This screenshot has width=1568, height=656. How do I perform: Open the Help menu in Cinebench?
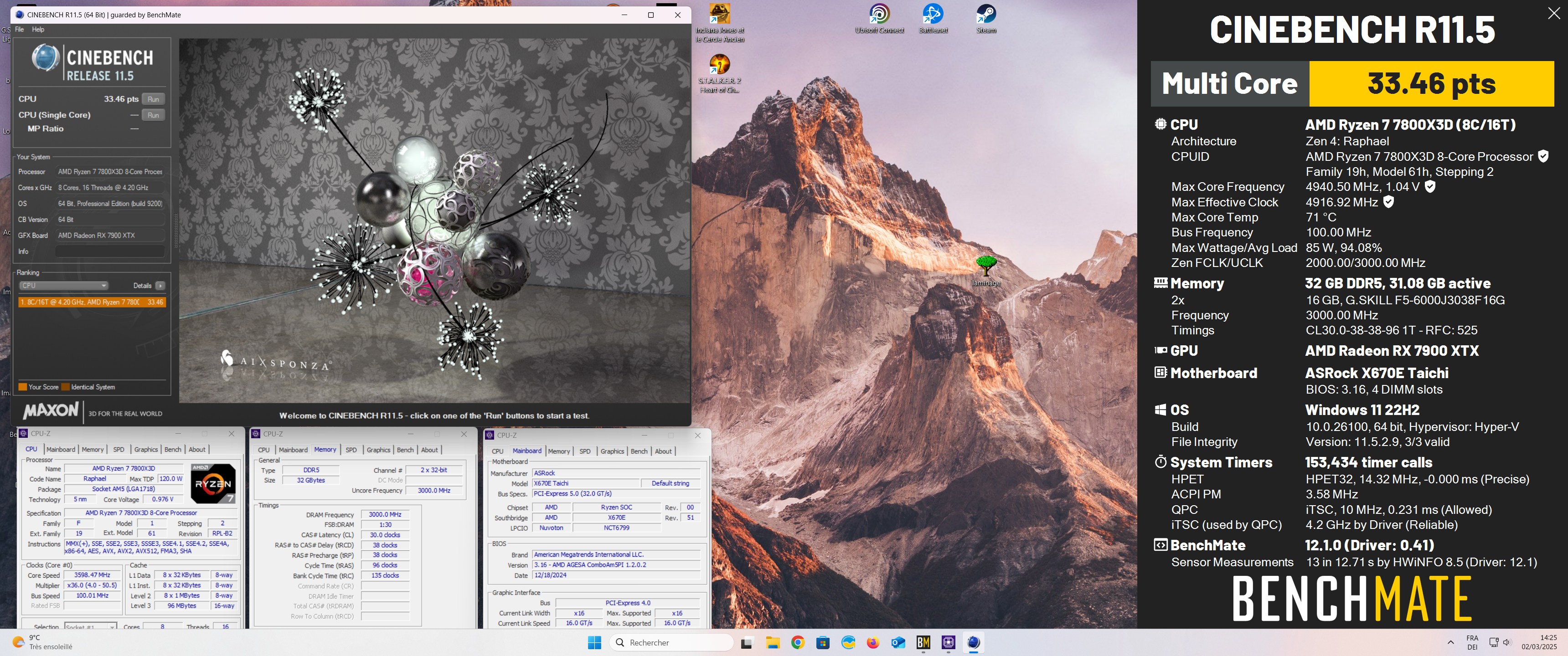pyautogui.click(x=38, y=29)
